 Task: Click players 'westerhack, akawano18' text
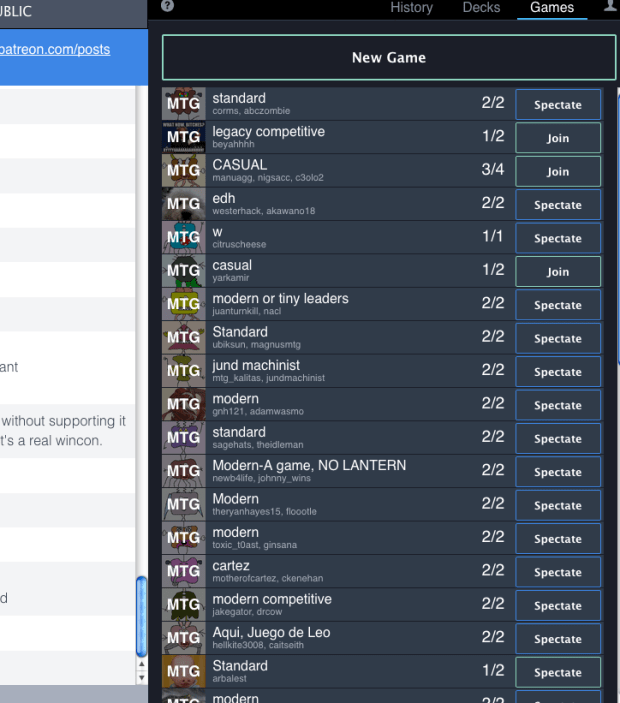(x=264, y=211)
